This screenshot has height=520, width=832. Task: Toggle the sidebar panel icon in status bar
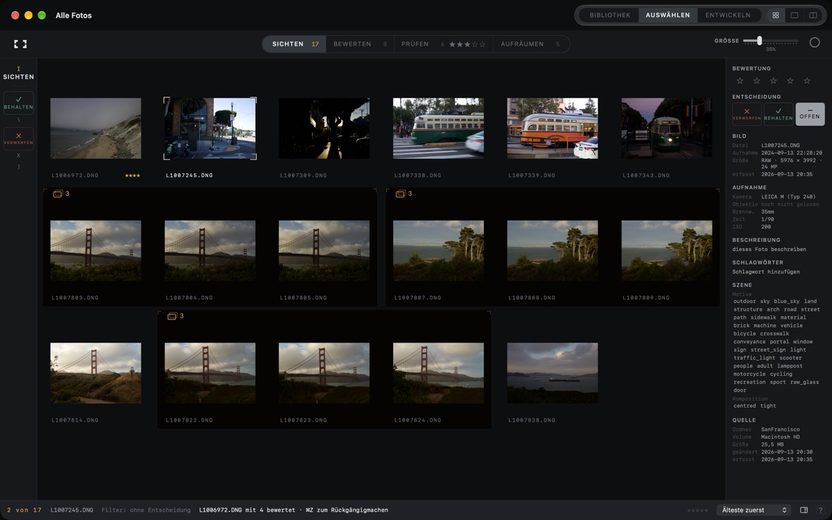pyautogui.click(x=804, y=510)
